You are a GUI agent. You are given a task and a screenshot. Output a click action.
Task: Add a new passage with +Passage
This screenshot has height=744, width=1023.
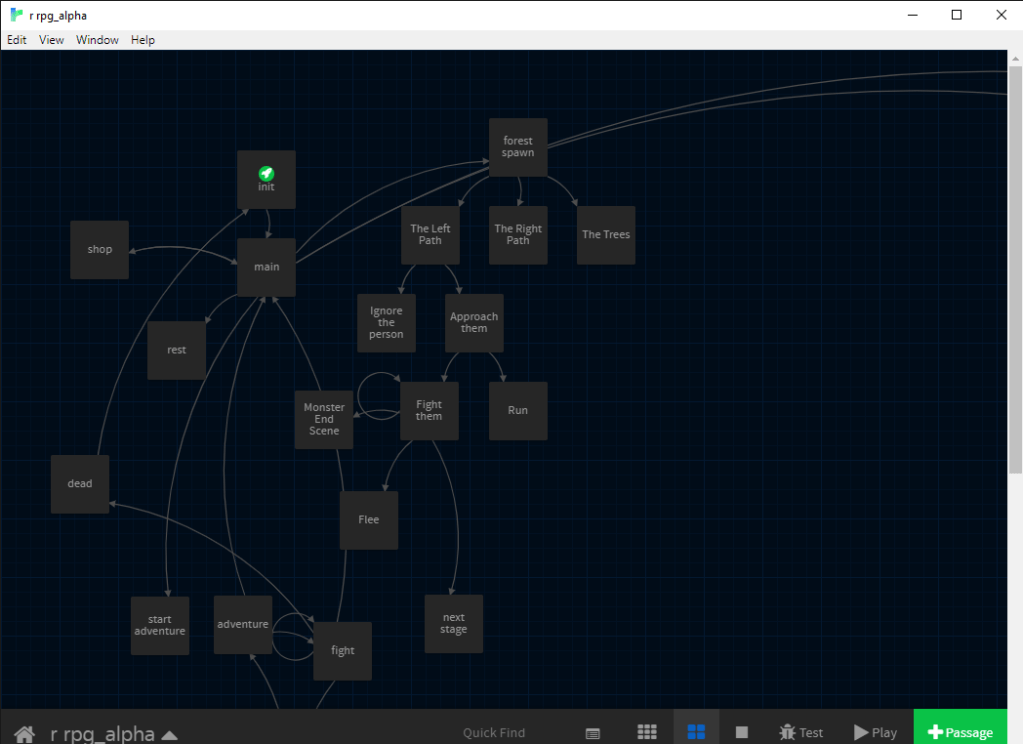coord(960,732)
